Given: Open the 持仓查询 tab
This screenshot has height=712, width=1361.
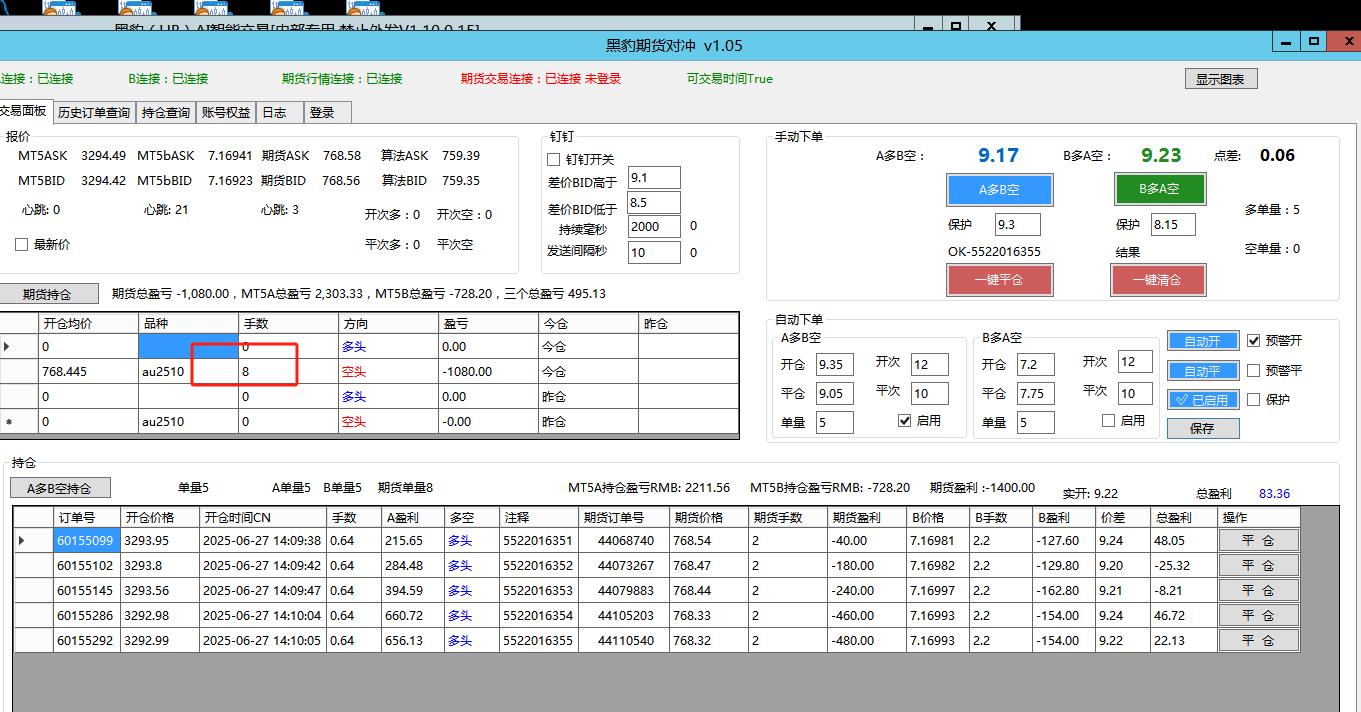Looking at the screenshot, I should coord(165,113).
